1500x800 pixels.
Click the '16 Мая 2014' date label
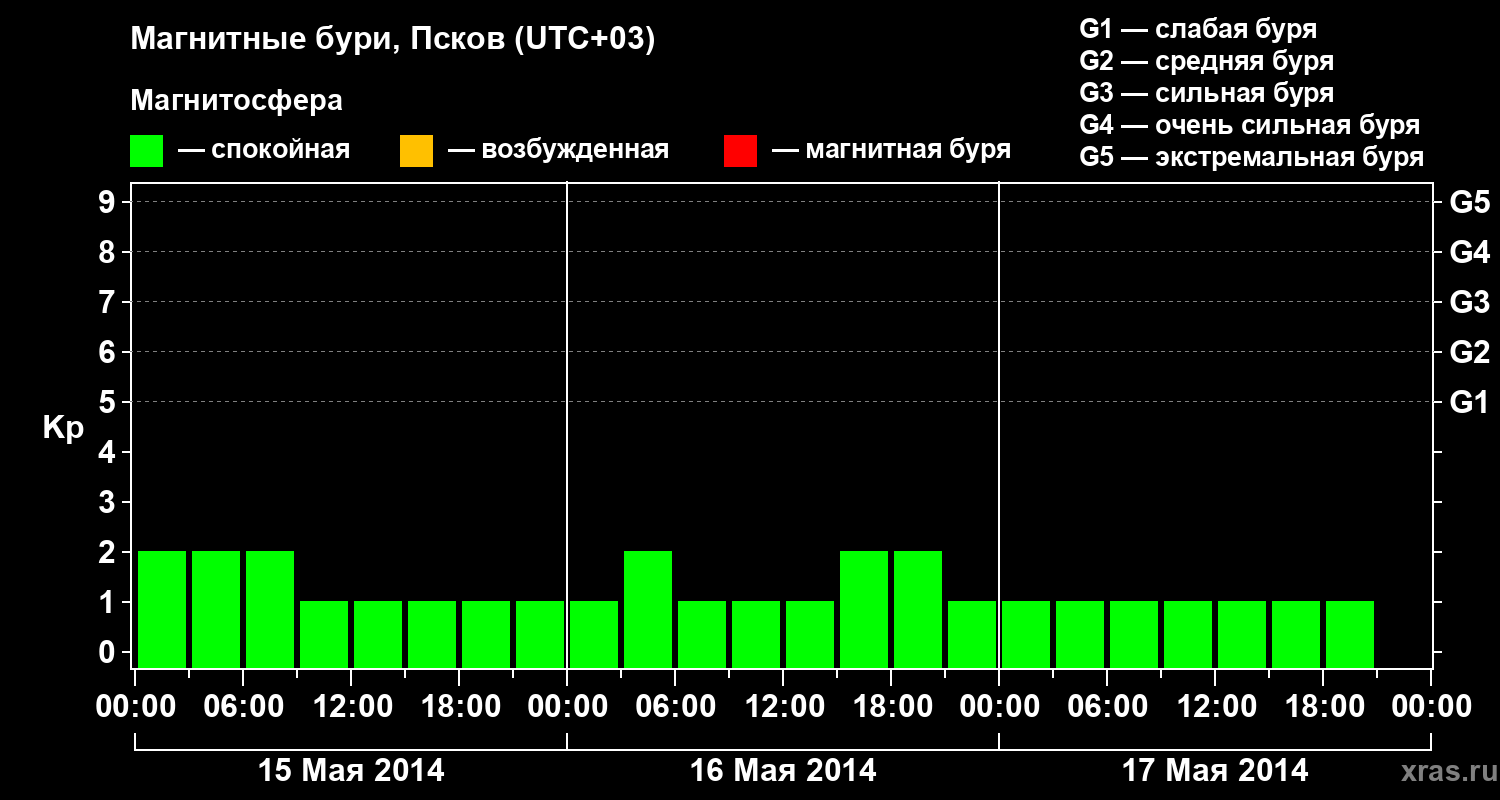click(783, 771)
